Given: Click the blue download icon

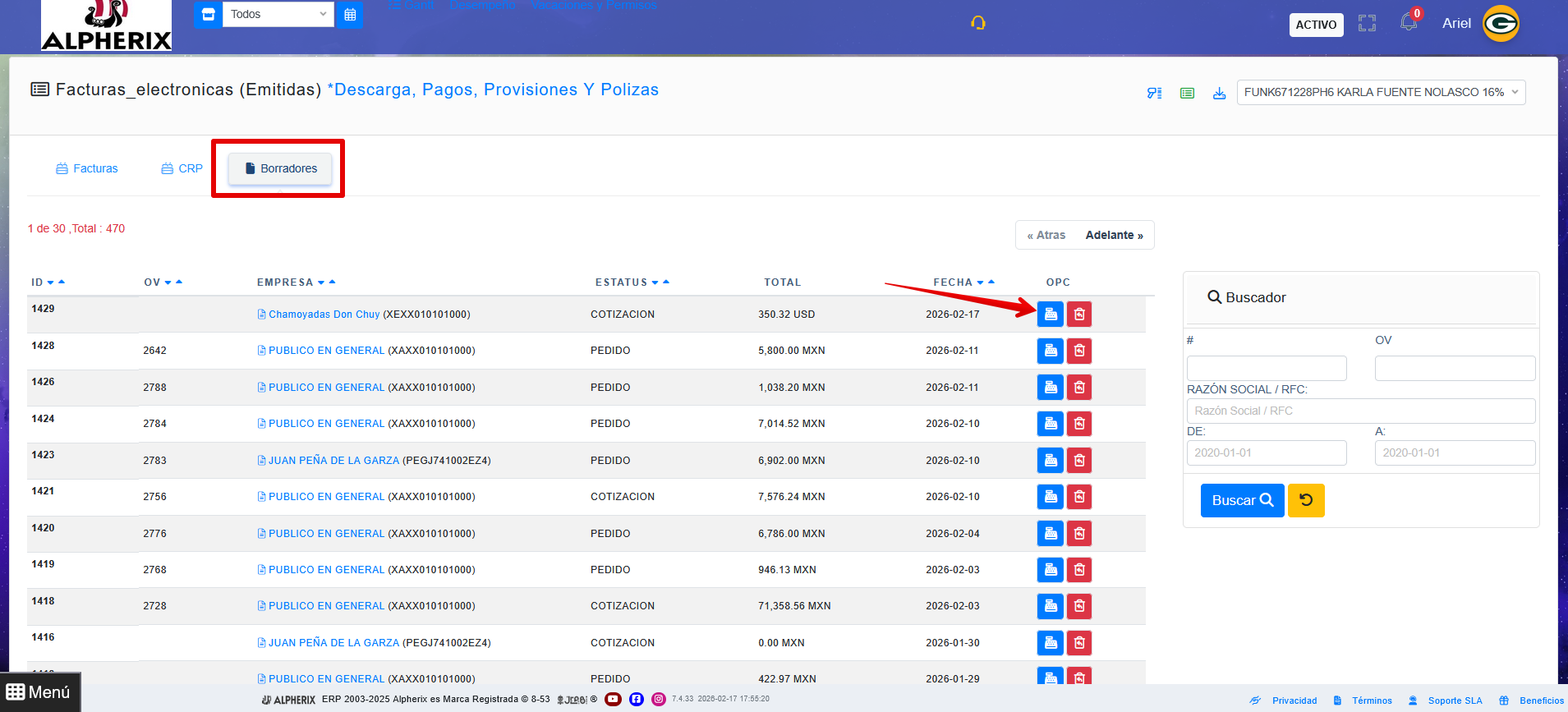Looking at the screenshot, I should [x=1219, y=93].
